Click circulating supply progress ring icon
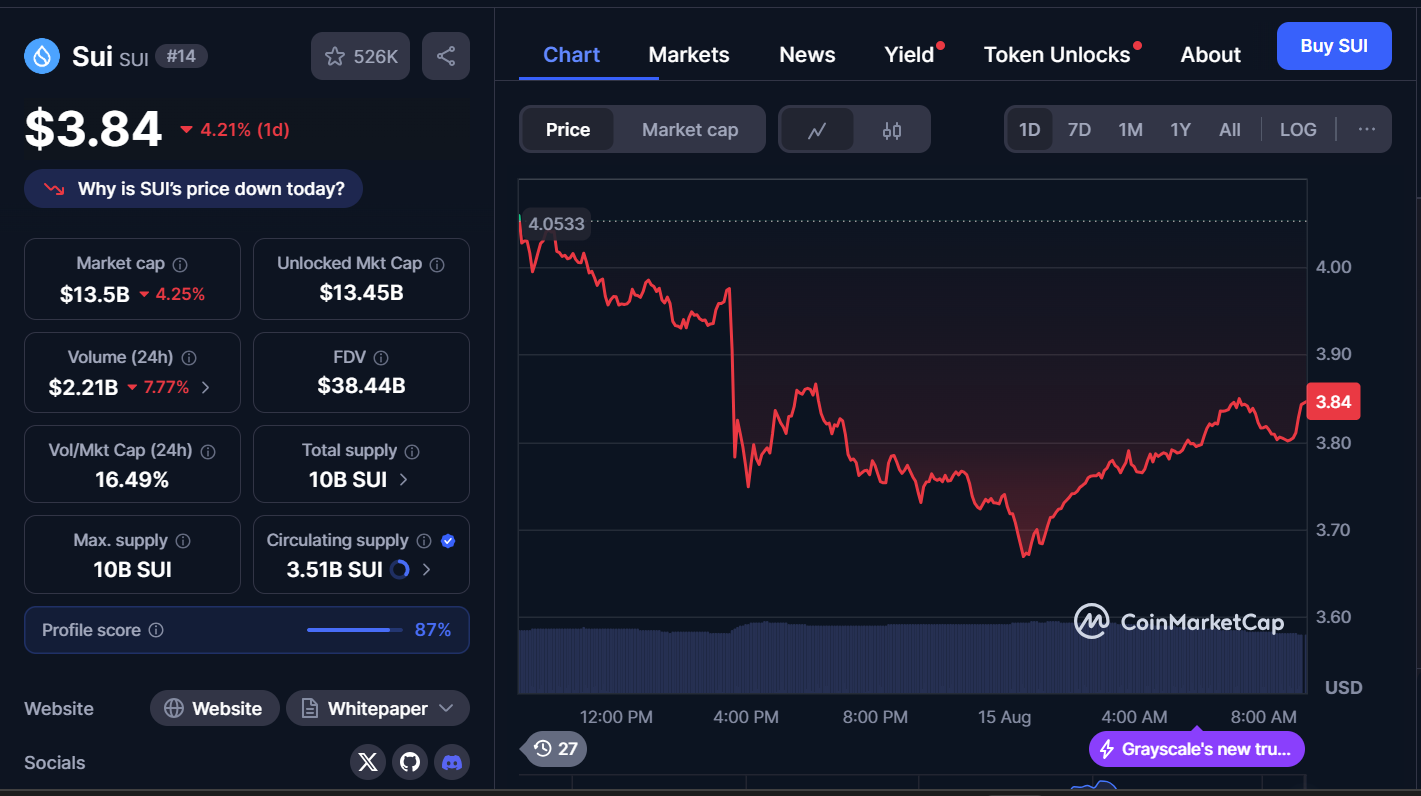This screenshot has width=1421, height=796. pyautogui.click(x=399, y=570)
